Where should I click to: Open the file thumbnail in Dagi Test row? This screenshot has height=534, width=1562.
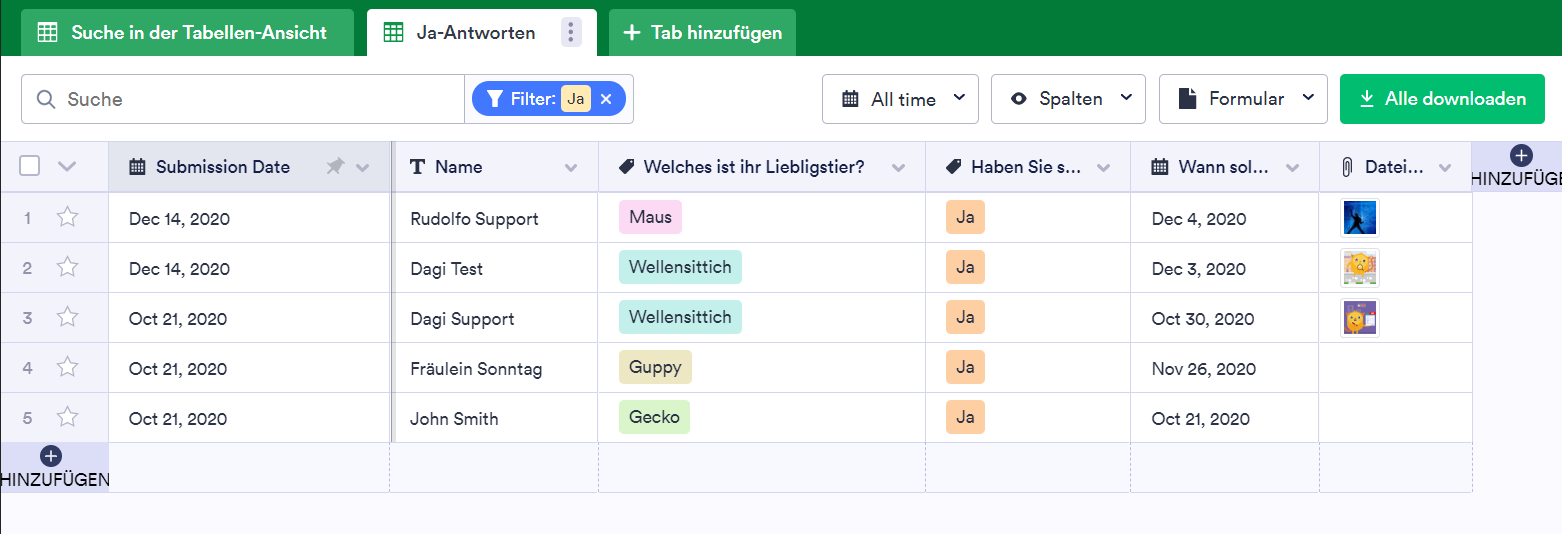click(1360, 268)
